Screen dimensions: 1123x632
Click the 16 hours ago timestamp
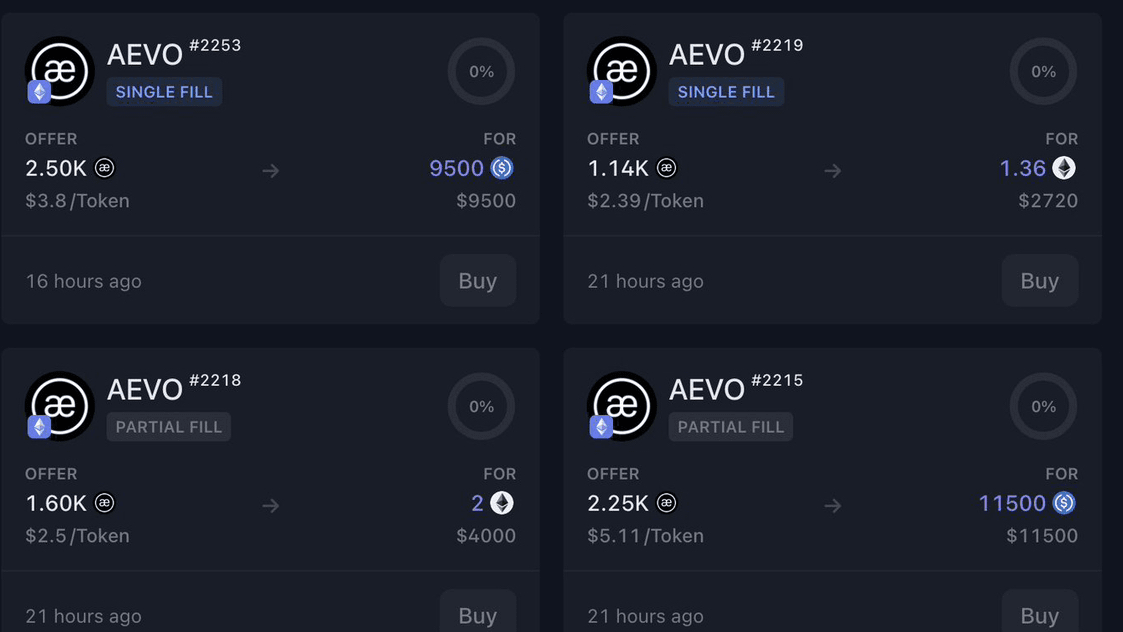click(x=83, y=281)
